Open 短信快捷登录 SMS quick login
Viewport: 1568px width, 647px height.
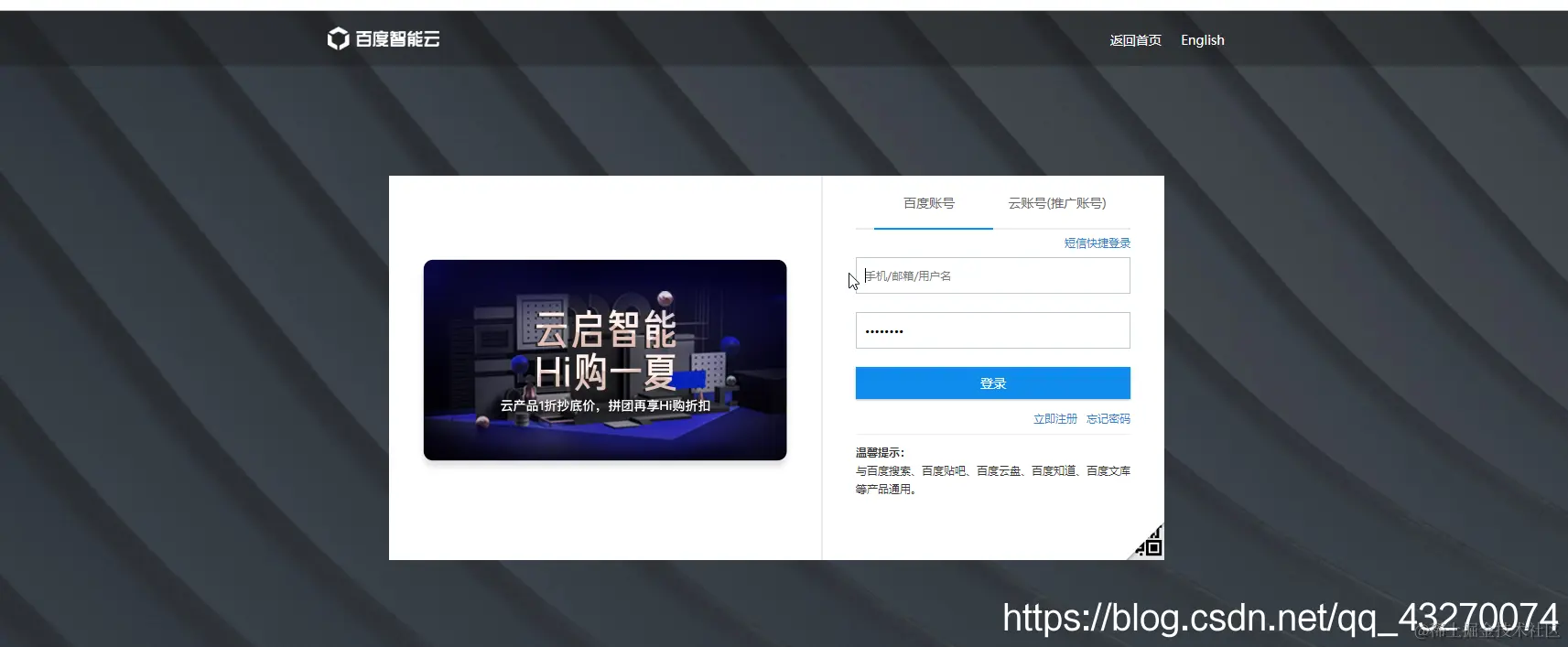click(x=1097, y=243)
